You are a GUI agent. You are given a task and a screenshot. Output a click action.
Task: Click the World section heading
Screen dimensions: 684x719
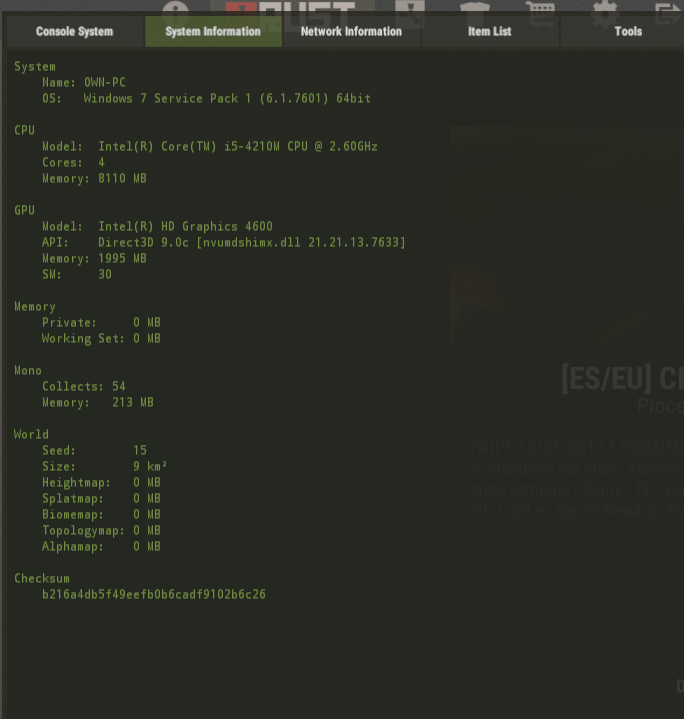click(x=31, y=434)
